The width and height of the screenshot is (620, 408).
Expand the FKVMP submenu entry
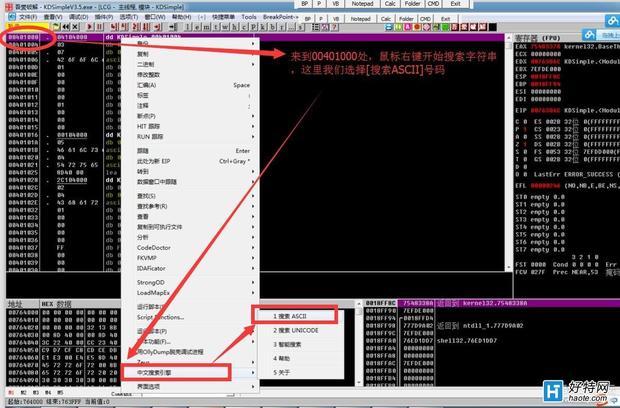pos(190,258)
